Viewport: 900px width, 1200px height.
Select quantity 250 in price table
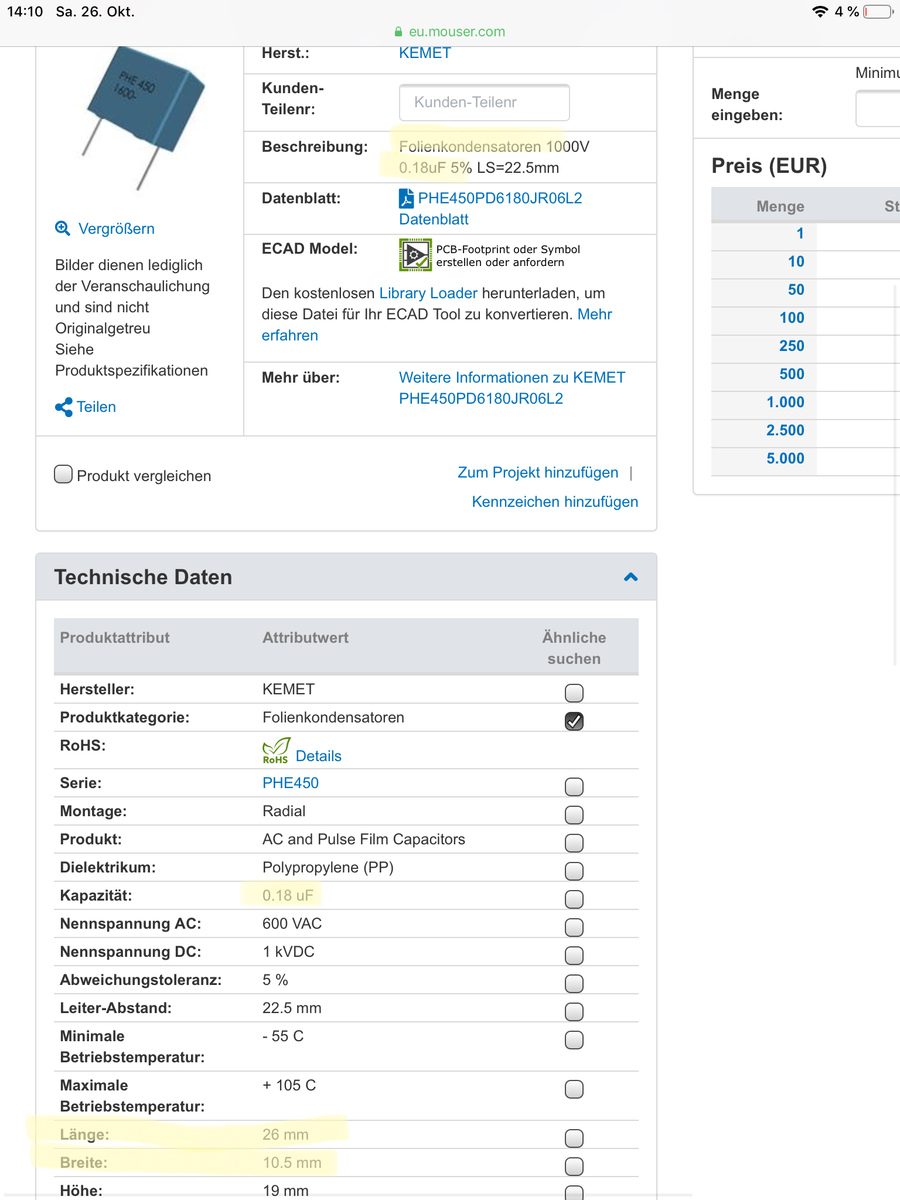(x=792, y=345)
